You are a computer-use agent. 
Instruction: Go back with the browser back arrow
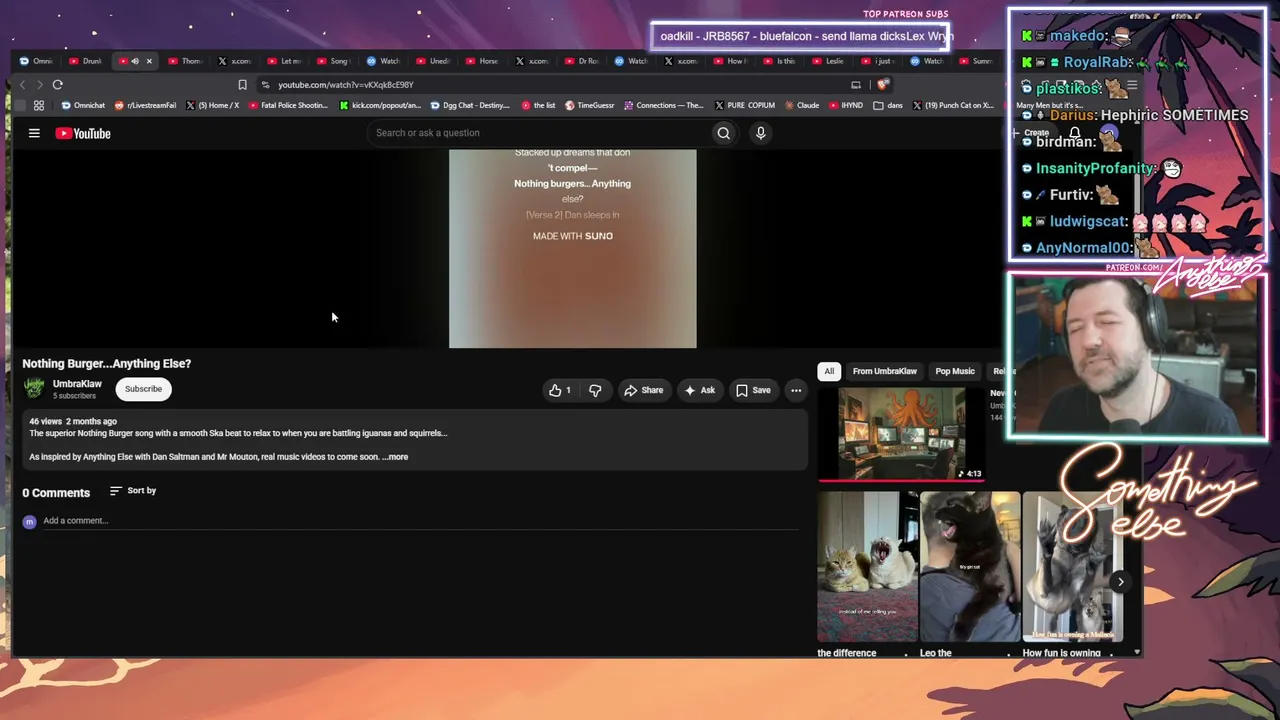tap(22, 85)
